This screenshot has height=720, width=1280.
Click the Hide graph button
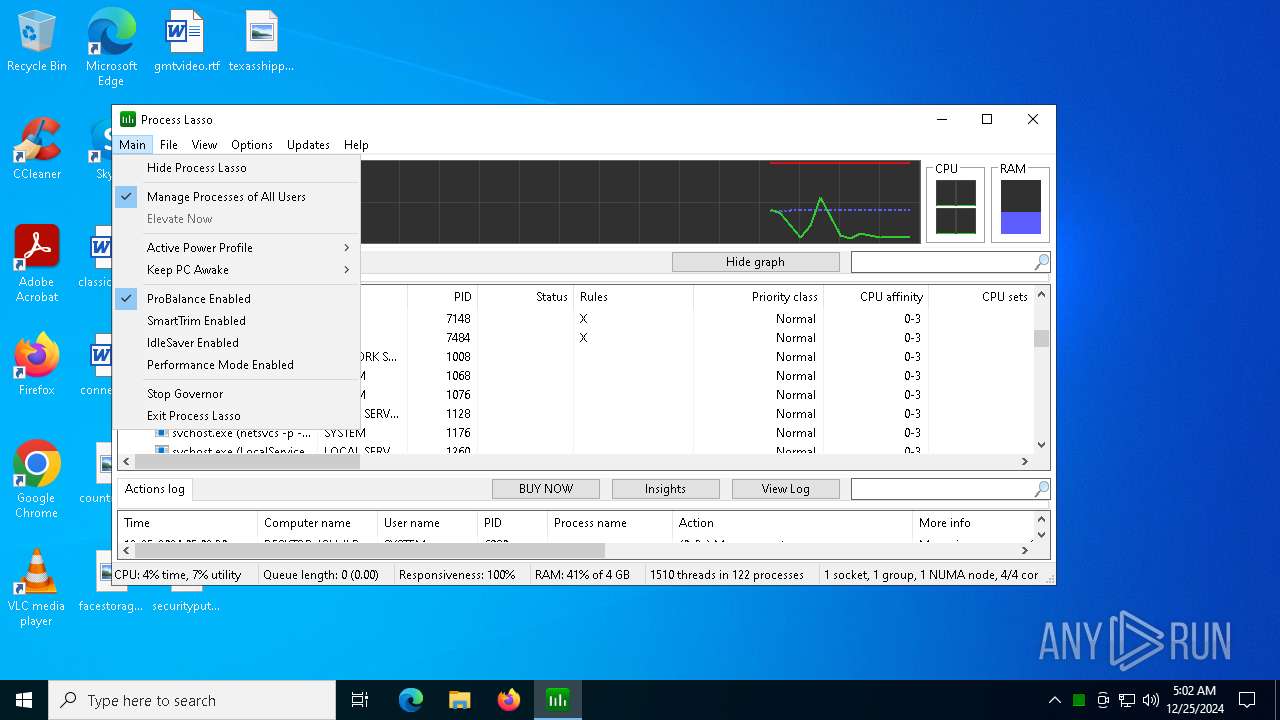[755, 262]
